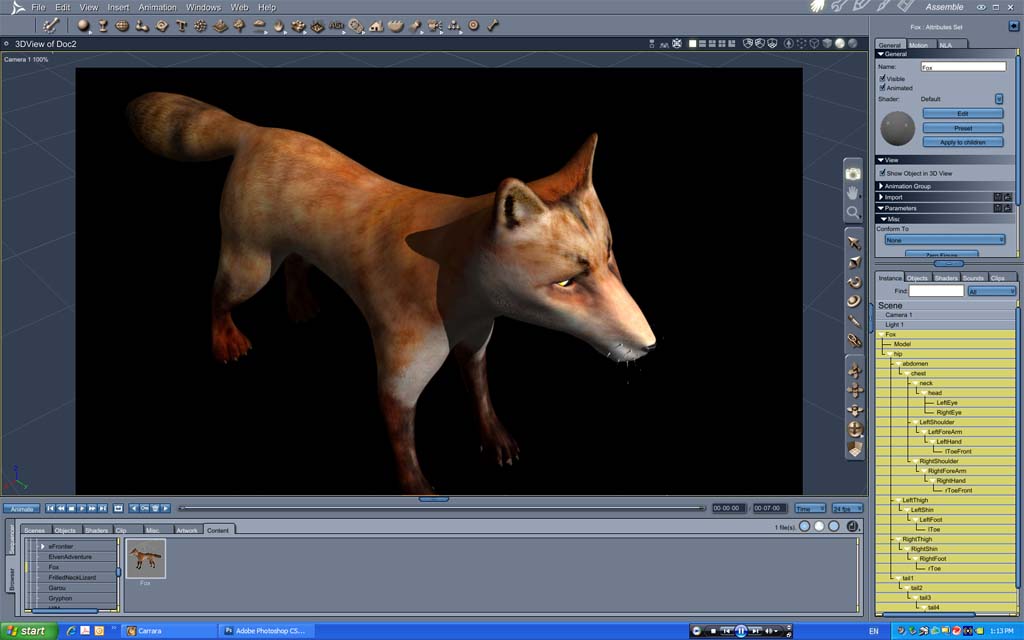Activate the magnifier zoom tool
Viewport: 1024px width, 640px height.
coord(853,212)
